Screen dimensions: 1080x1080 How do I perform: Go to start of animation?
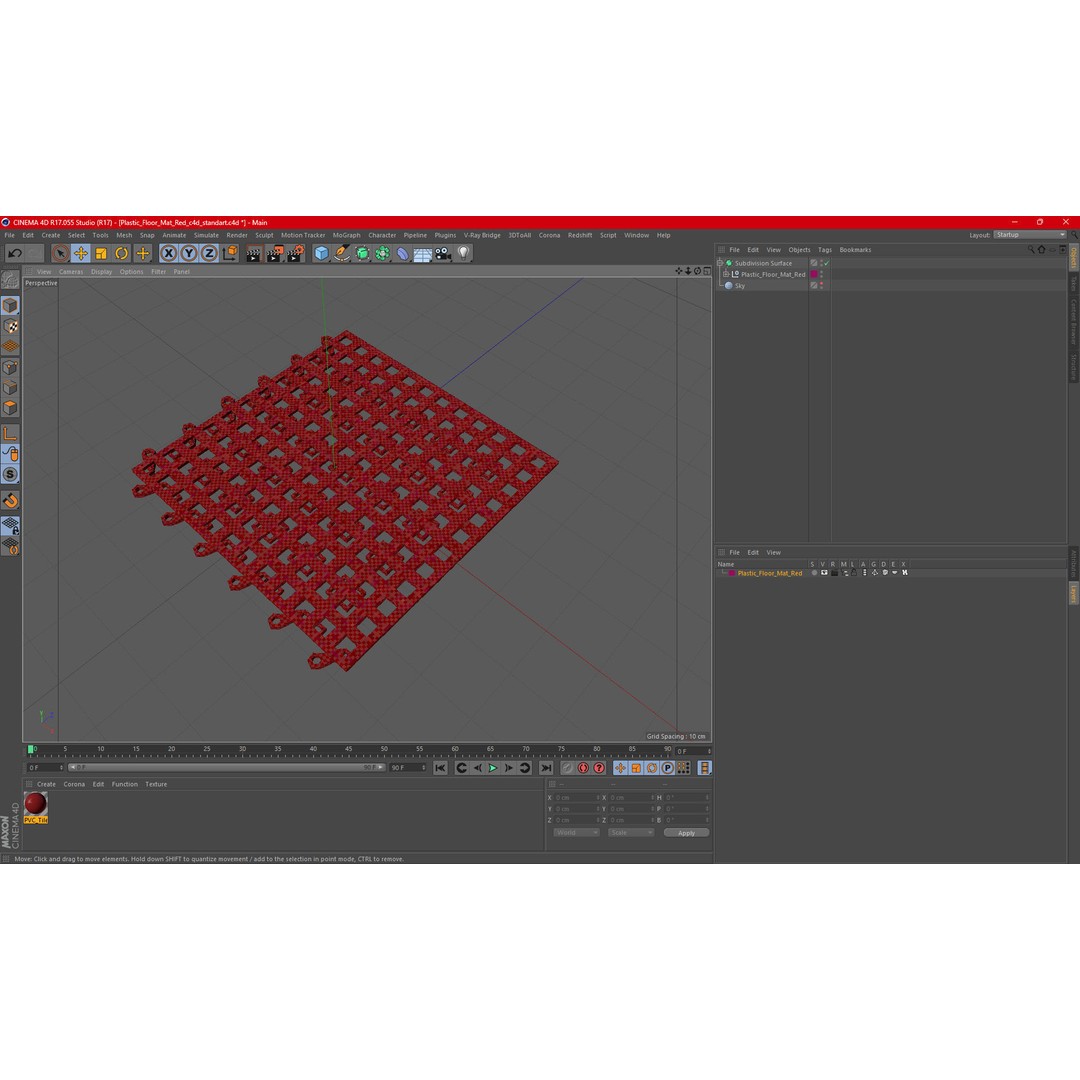coord(440,767)
